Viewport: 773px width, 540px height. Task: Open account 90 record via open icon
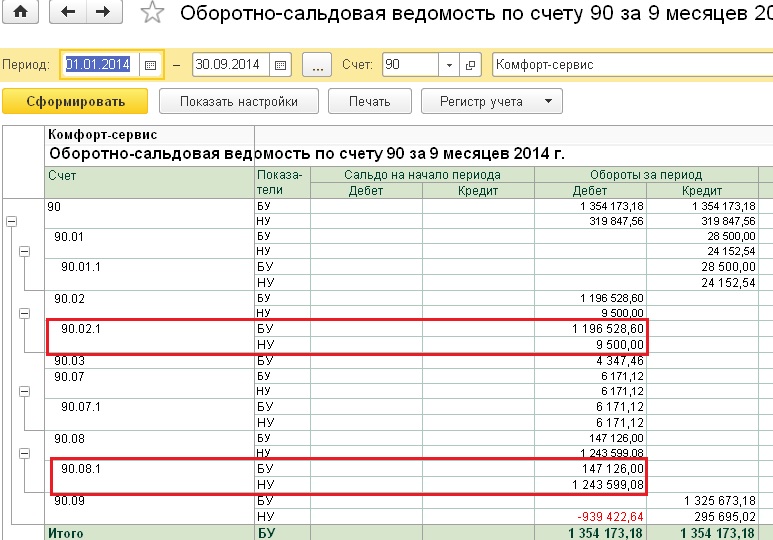[470, 65]
